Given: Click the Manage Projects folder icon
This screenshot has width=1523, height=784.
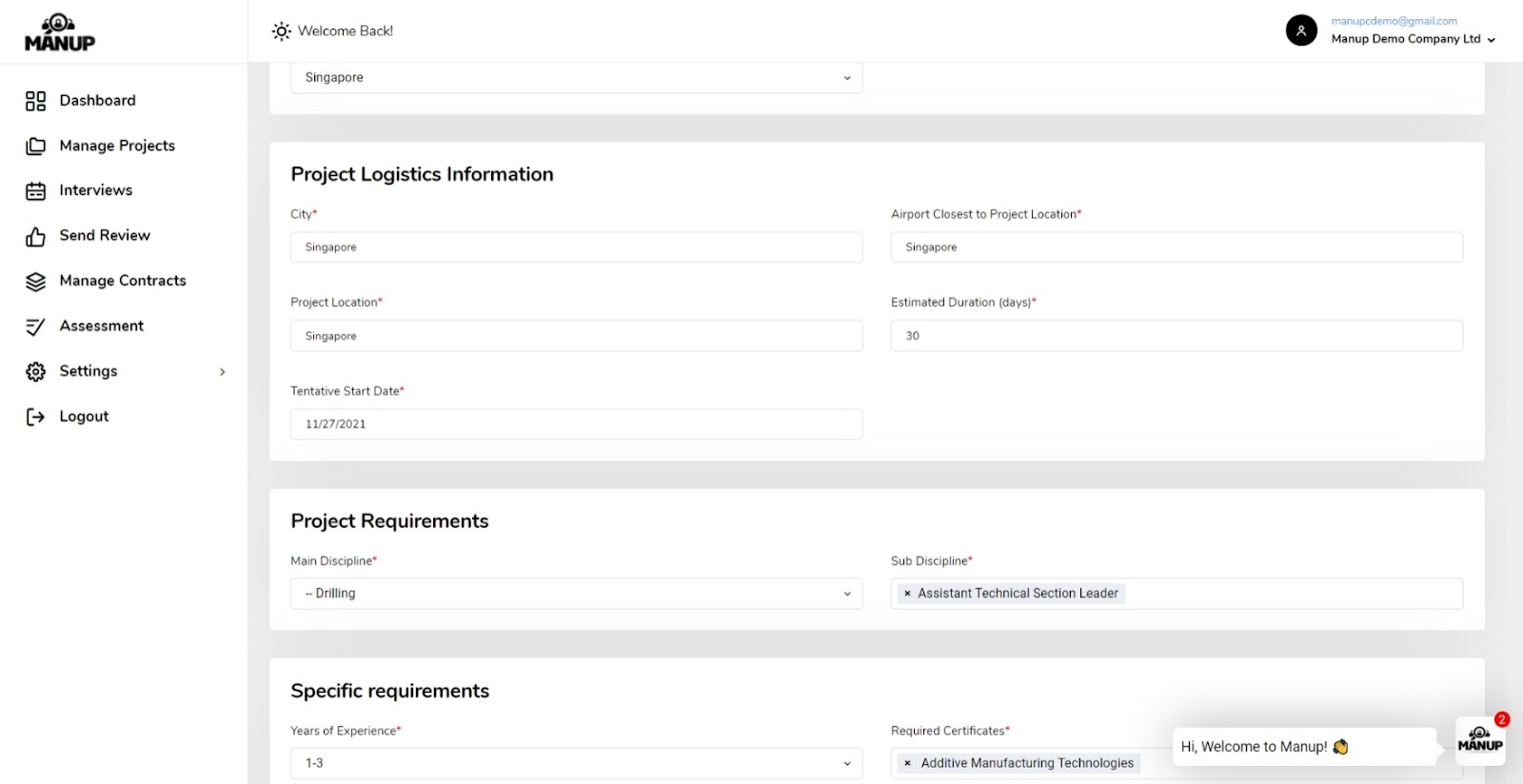Looking at the screenshot, I should point(35,146).
